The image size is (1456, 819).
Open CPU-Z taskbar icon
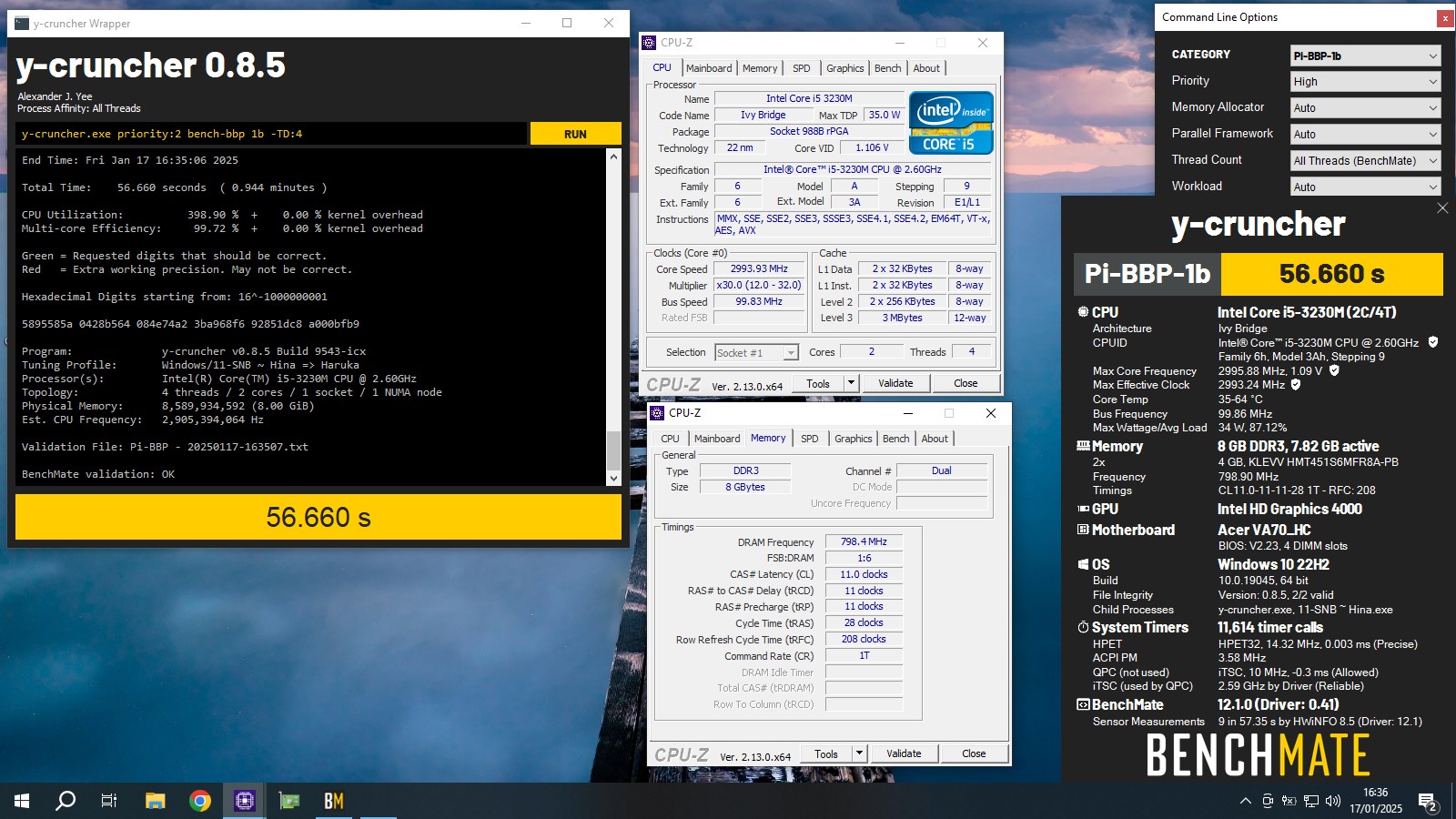coord(245,801)
